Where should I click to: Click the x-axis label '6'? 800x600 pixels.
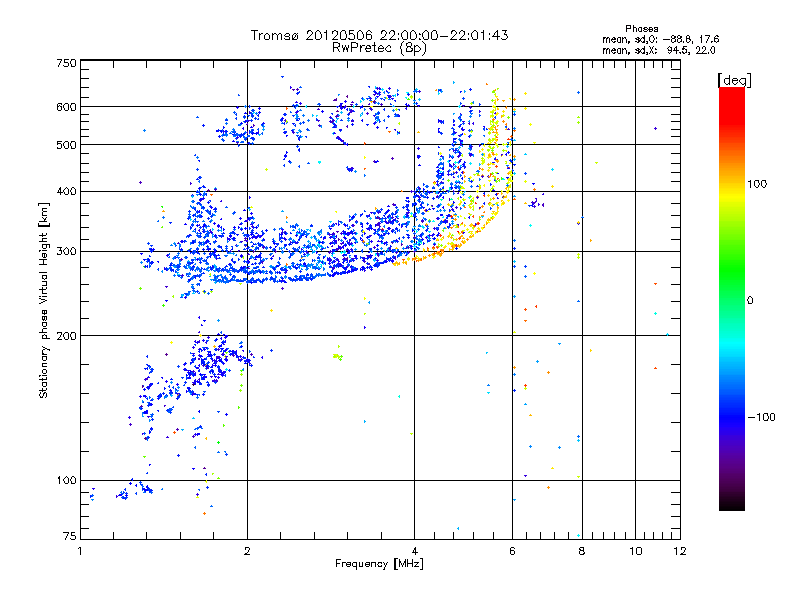tap(512, 551)
